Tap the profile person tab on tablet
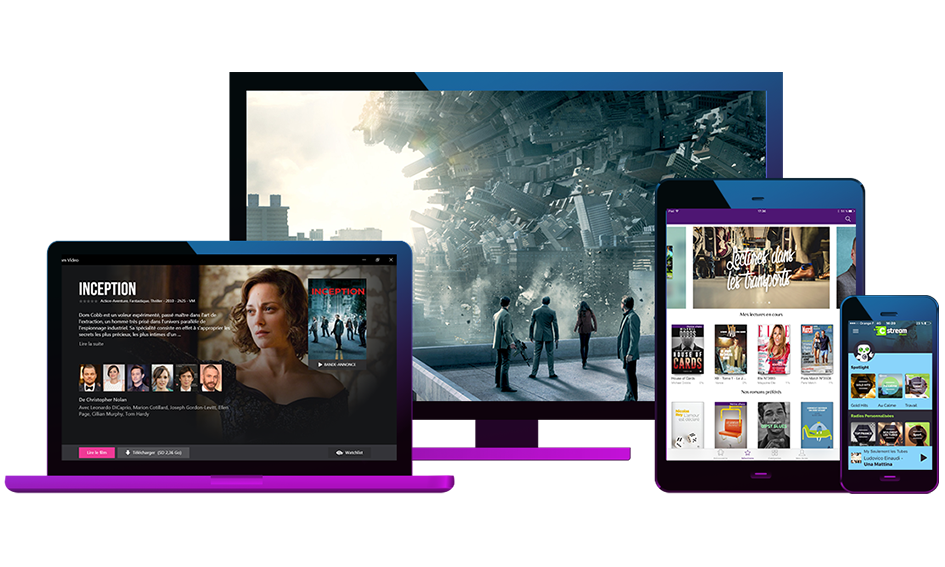The image size is (945, 567). (x=802, y=454)
